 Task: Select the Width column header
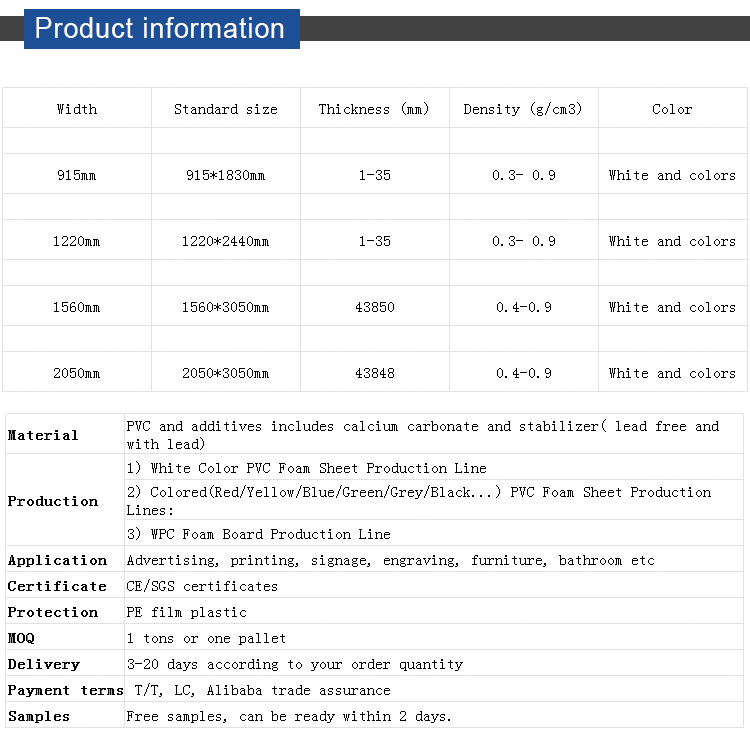click(x=77, y=109)
